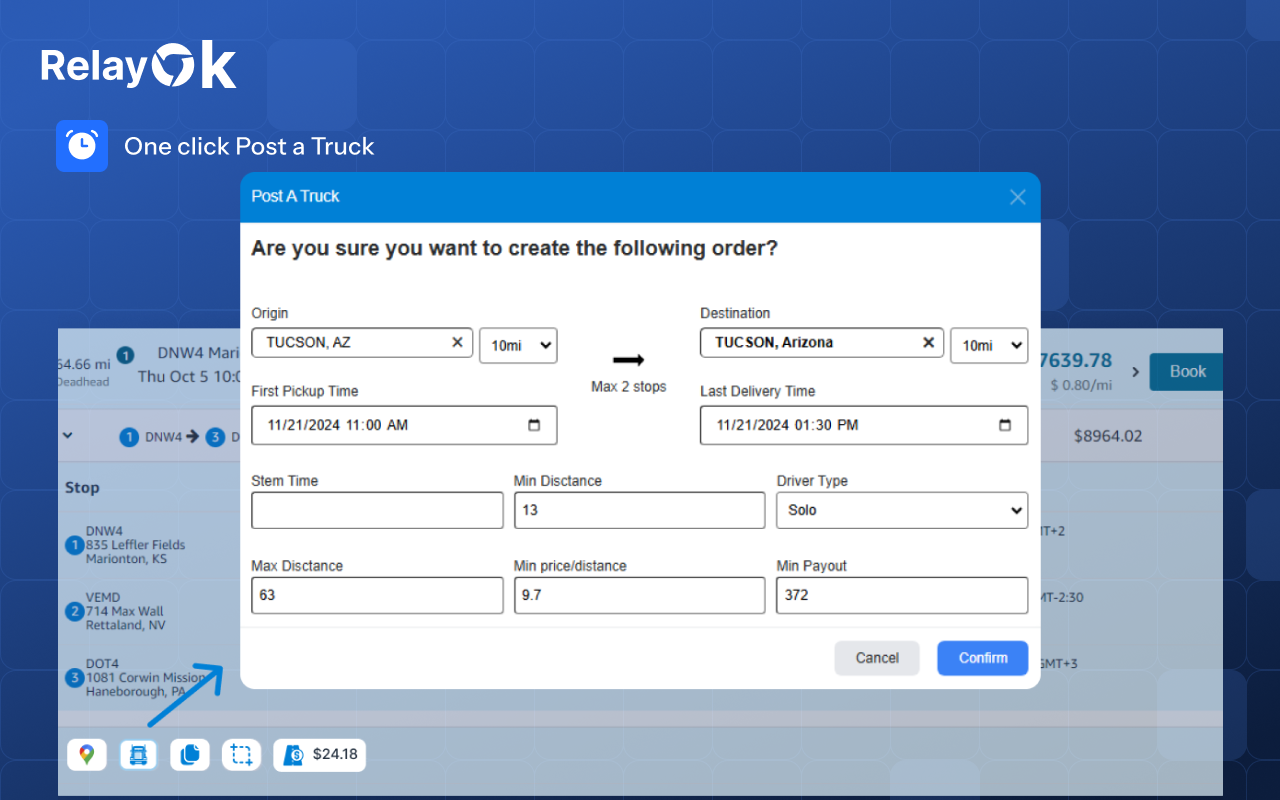Click the Min price/distance field showing 9.7
The height and width of the screenshot is (800, 1280).
coord(639,595)
